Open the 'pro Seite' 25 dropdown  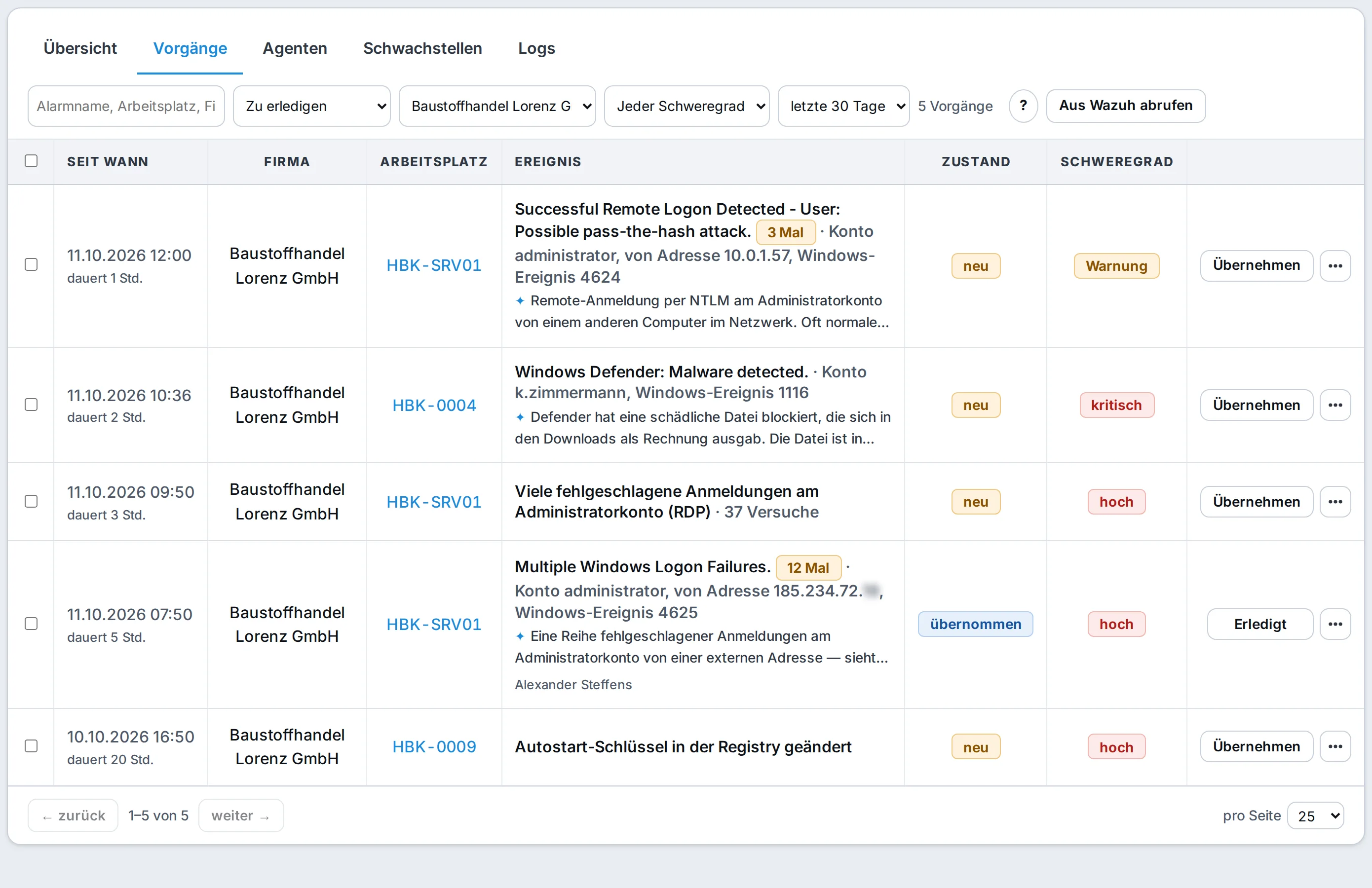tap(1316, 816)
